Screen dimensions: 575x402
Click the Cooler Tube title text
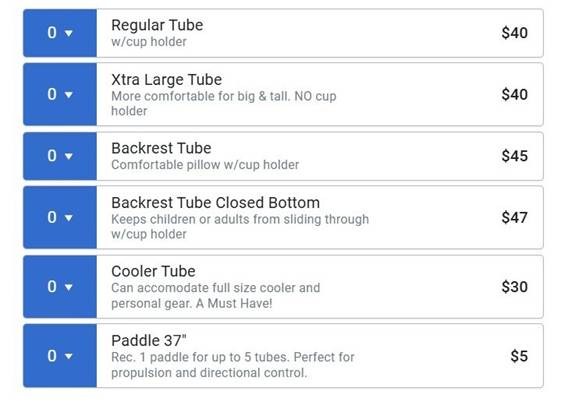(153, 271)
